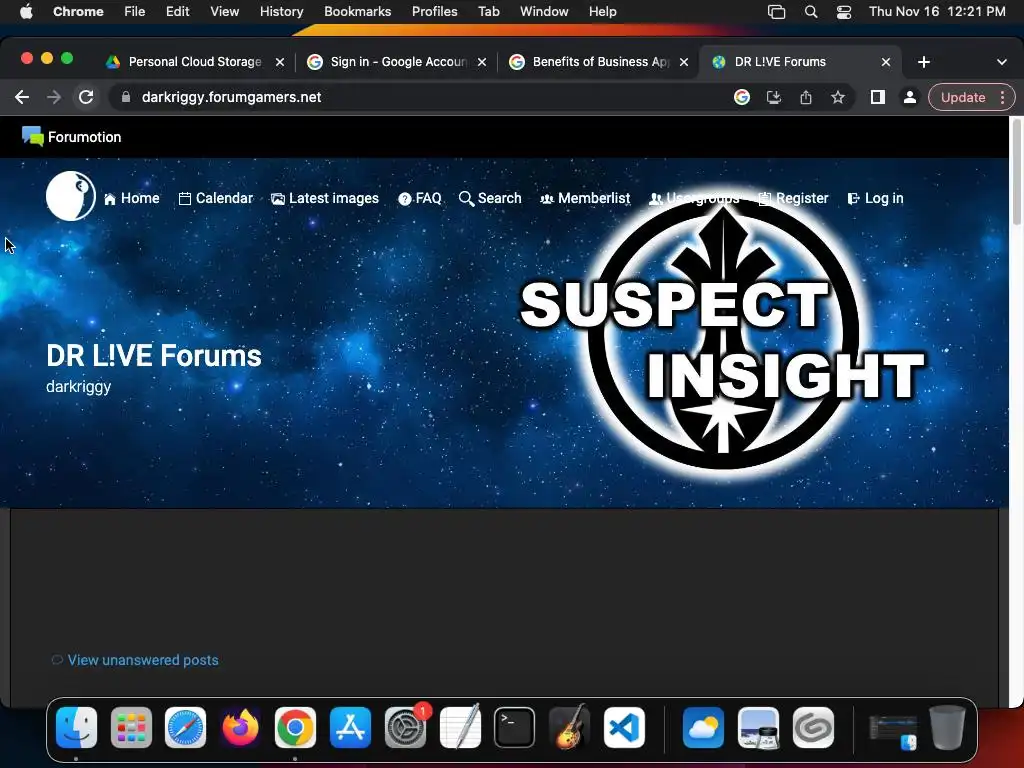Open the Bookmarks menu
Screen dimensions: 1024x768
[x=357, y=12]
